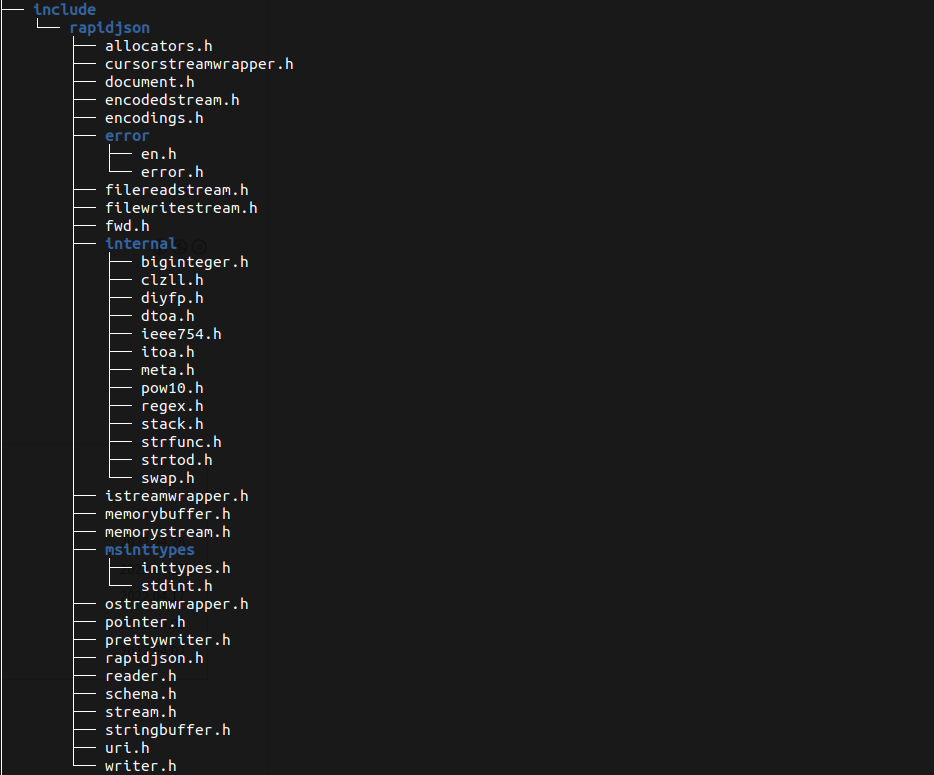Select diyfp.h entry
The width and height of the screenshot is (934, 775).
pos(172,298)
